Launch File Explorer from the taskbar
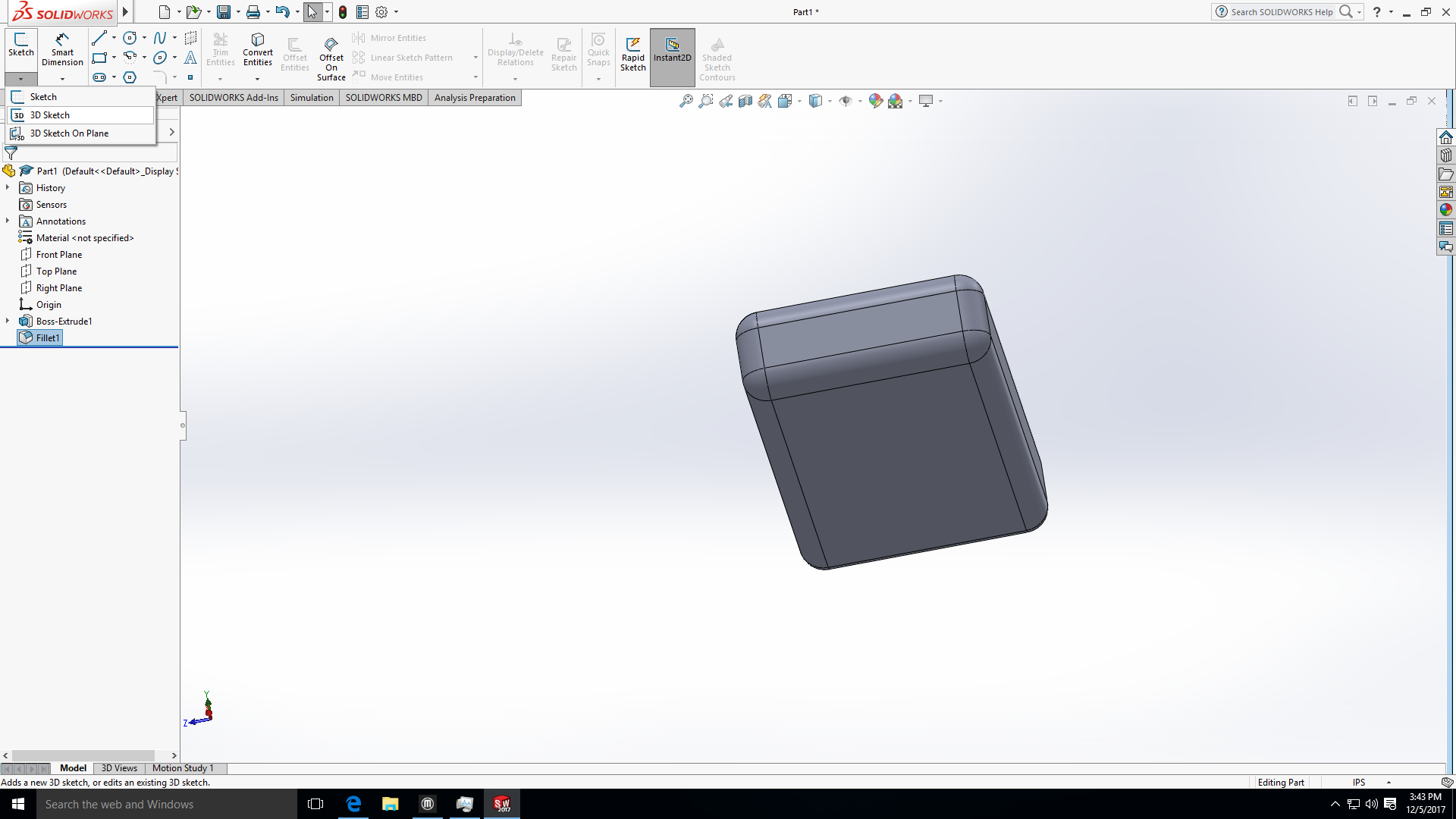This screenshot has height=819, width=1456. click(x=390, y=804)
